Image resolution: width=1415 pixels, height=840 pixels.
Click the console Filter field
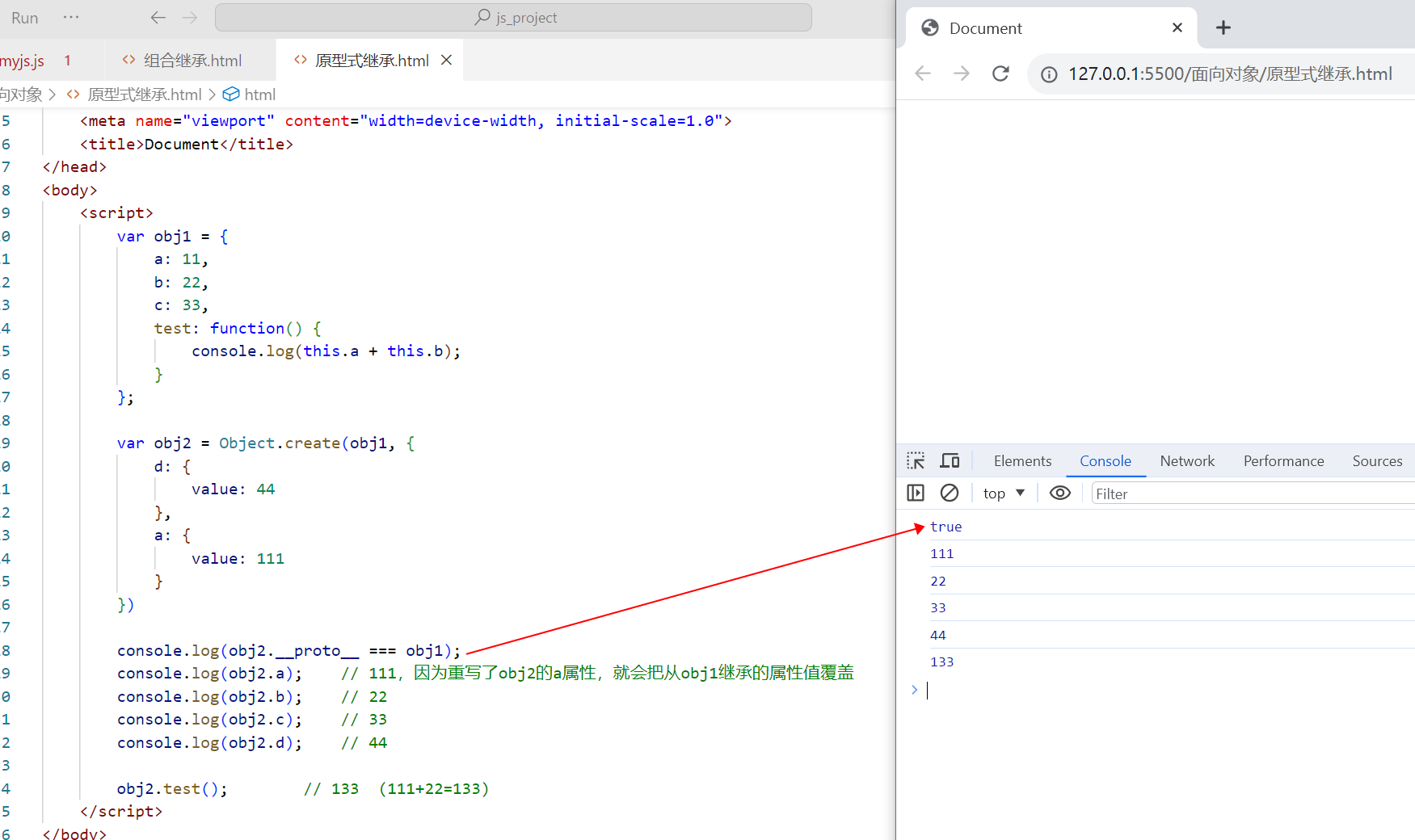1253,493
